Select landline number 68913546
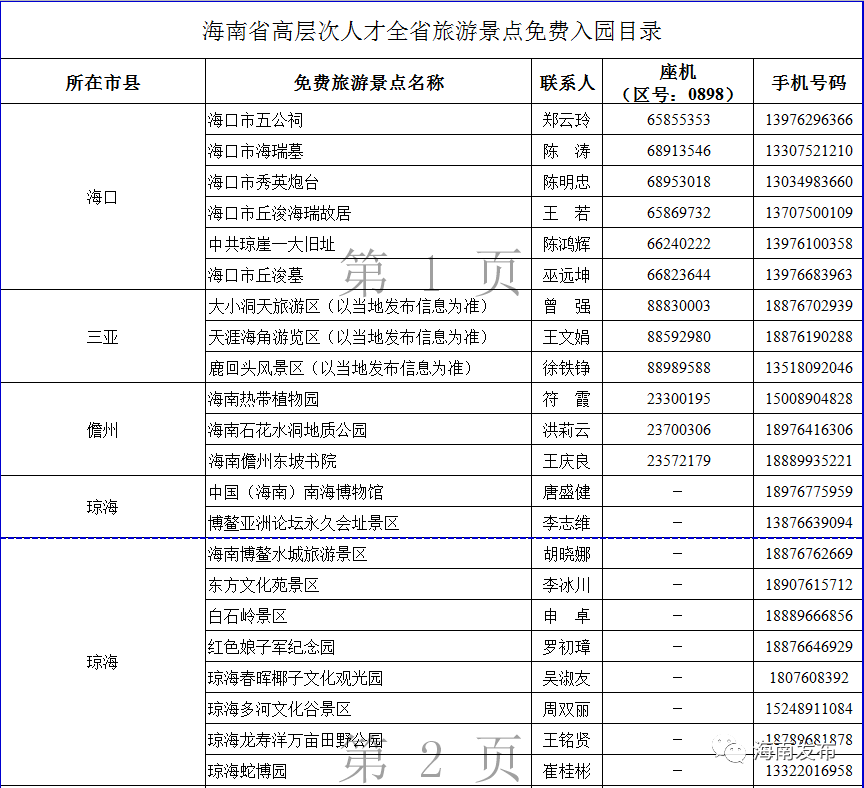This screenshot has width=864, height=788. tap(678, 150)
